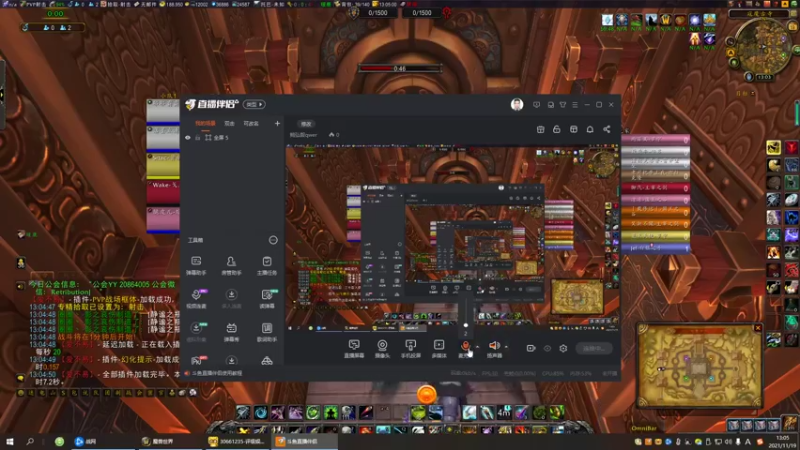Toggle the preview eye icon beside the record button
This screenshot has width=800, height=450.
[x=547, y=348]
